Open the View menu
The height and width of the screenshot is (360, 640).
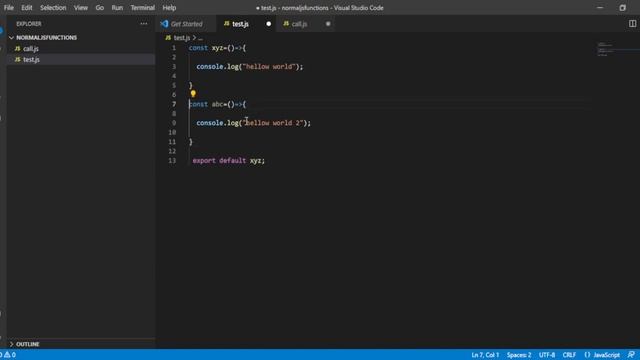point(81,8)
